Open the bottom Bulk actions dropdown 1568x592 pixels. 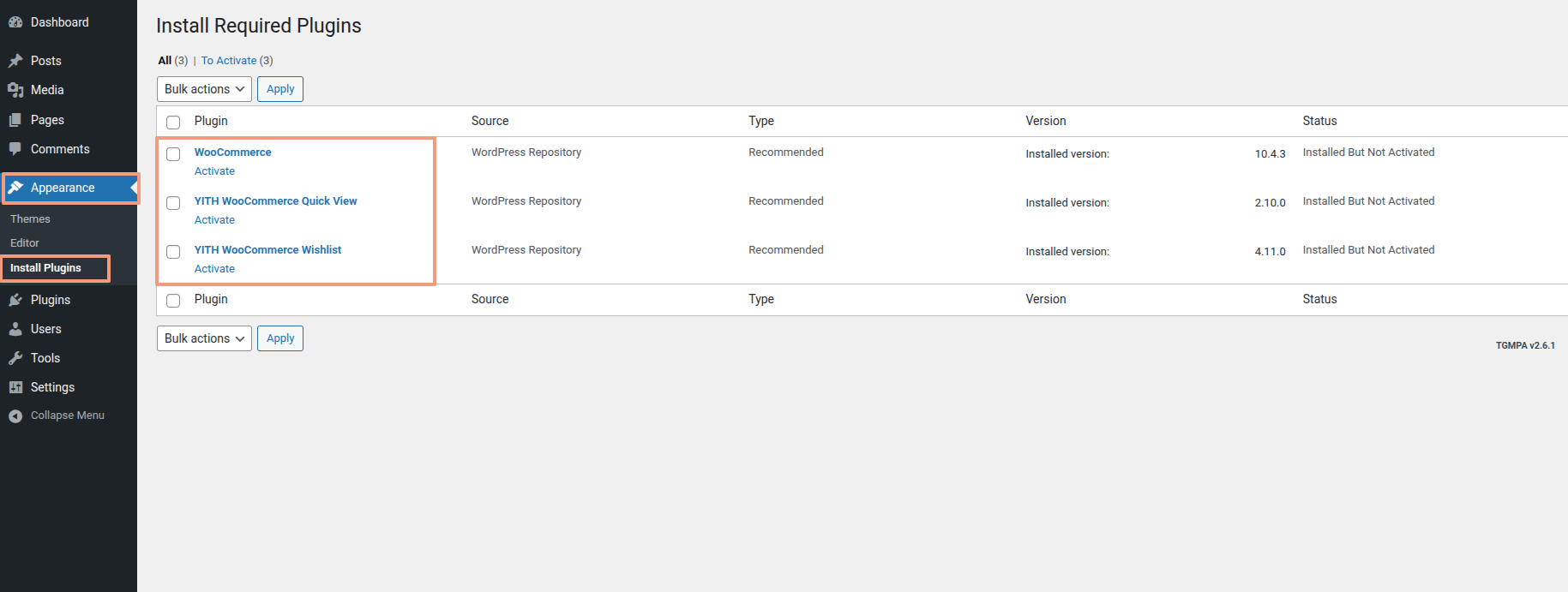(204, 338)
